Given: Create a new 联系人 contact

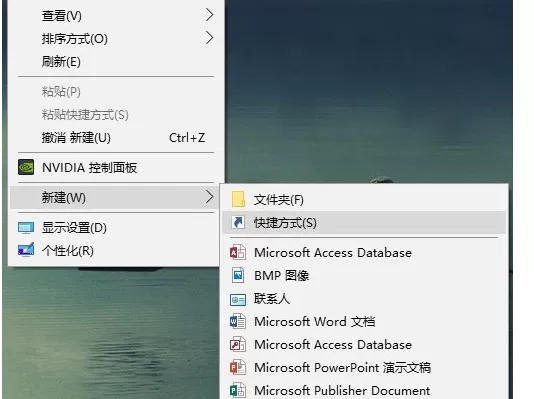Looking at the screenshot, I should 272,299.
